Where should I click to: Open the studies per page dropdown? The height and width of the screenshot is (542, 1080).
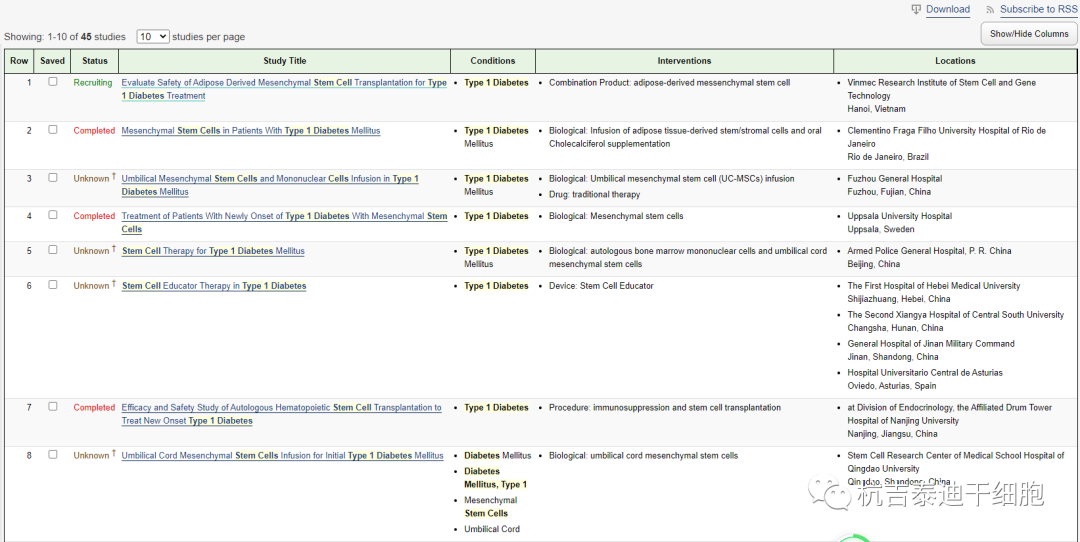pyautogui.click(x=153, y=37)
